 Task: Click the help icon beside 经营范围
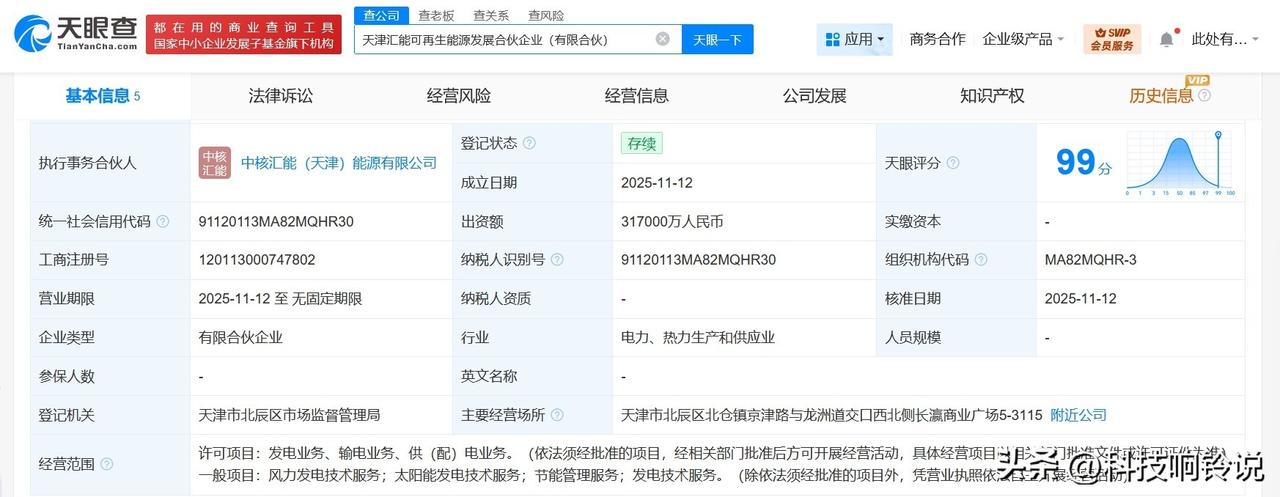pyautogui.click(x=107, y=464)
